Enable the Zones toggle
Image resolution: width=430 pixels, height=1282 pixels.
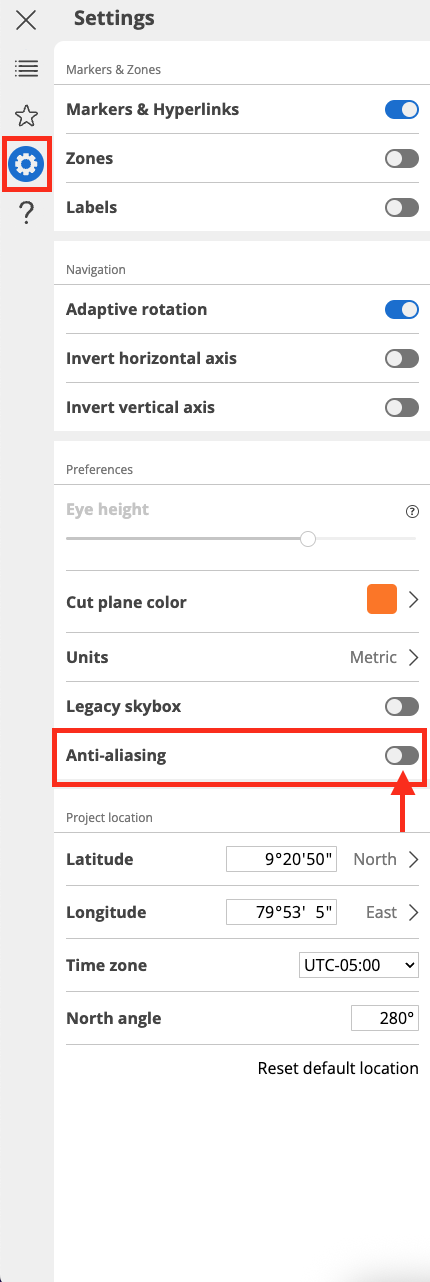[x=402, y=159]
